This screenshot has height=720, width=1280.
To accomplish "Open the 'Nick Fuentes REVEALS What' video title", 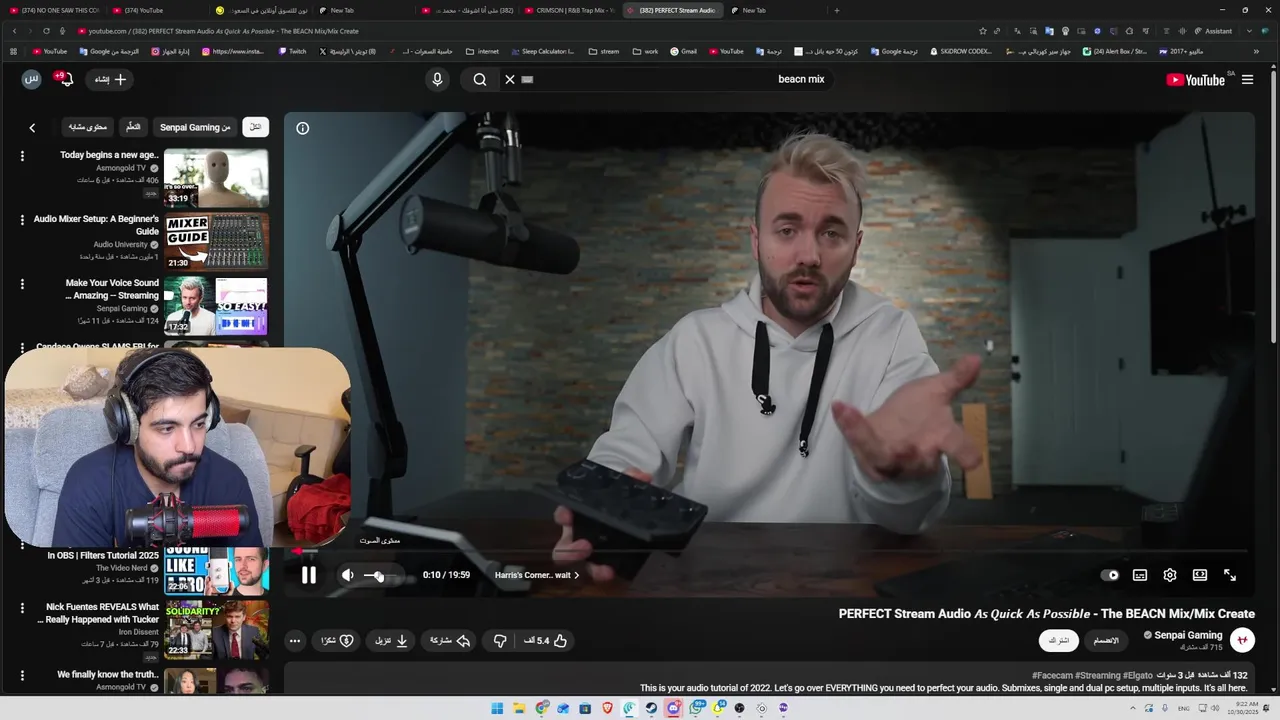I will (98, 613).
